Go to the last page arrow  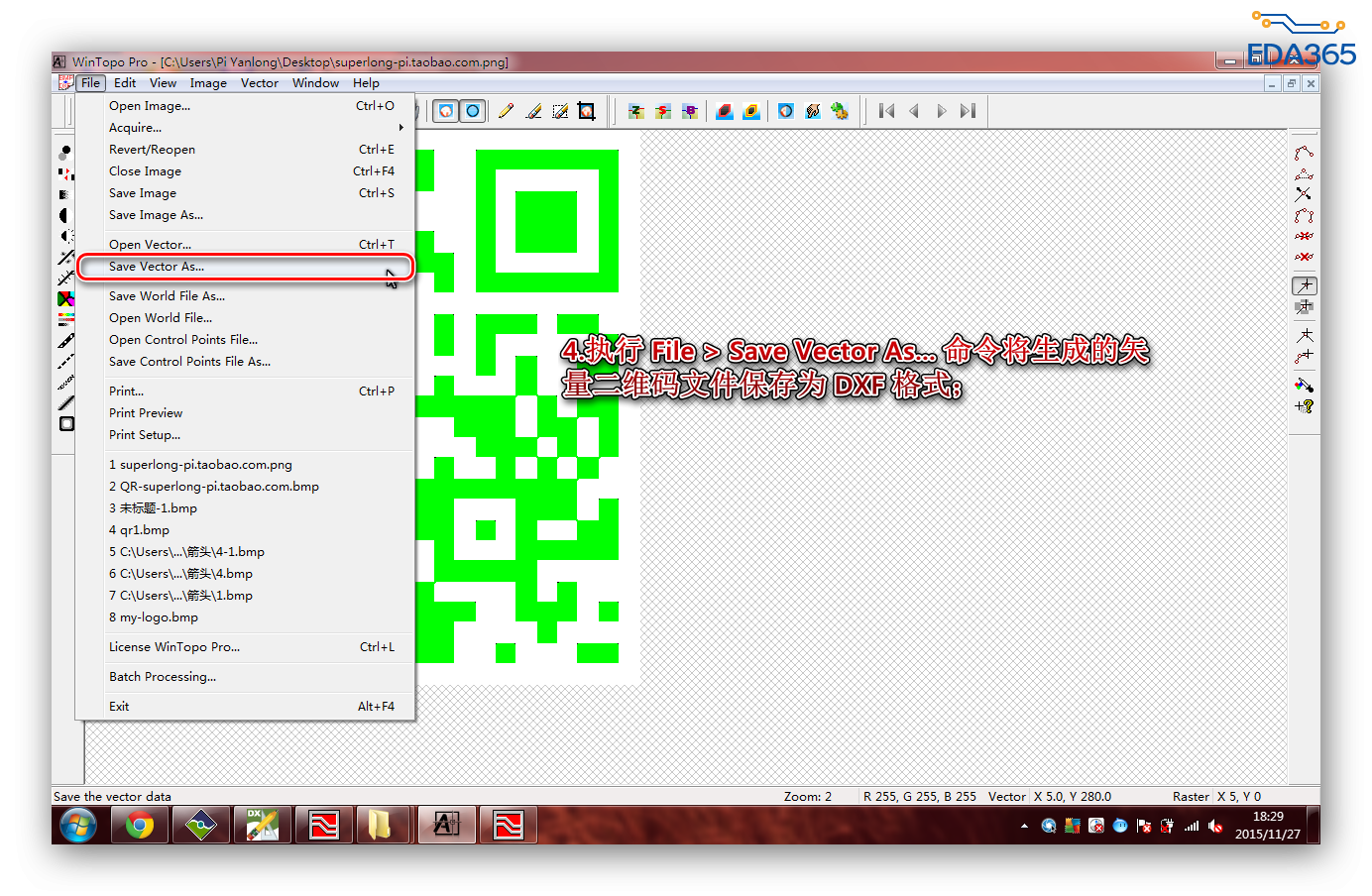968,111
